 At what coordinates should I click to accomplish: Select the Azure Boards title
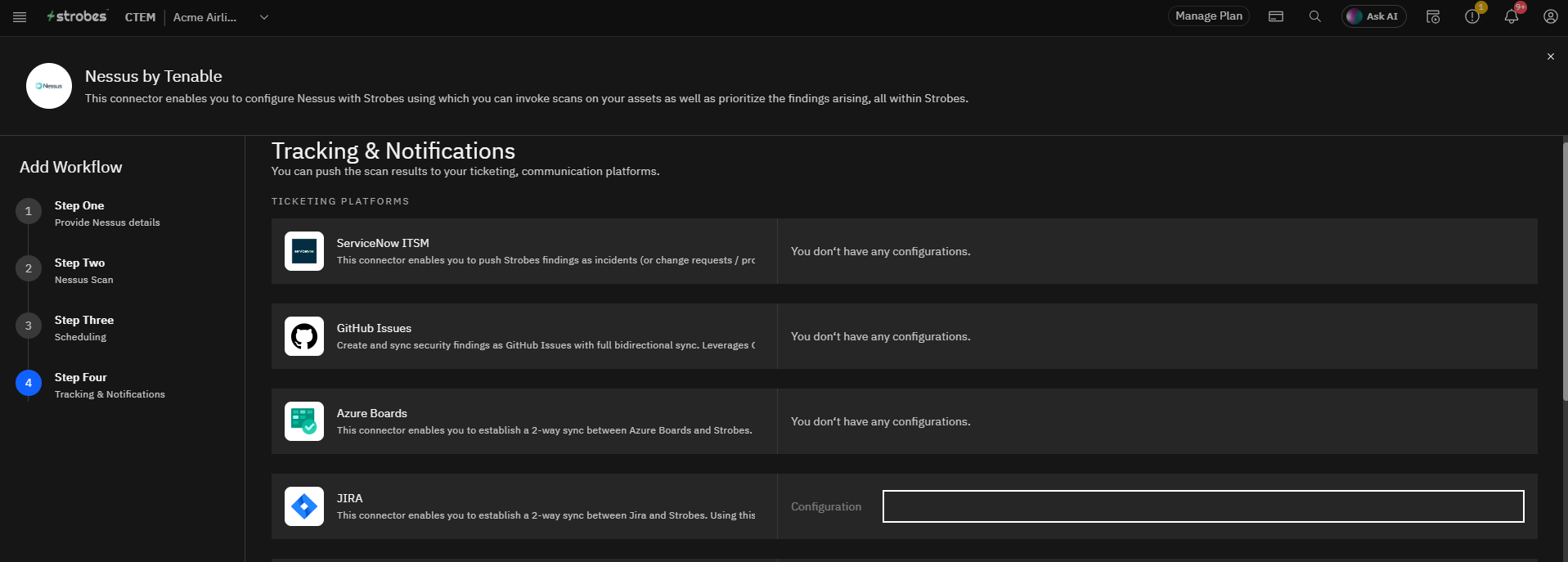pos(371,413)
